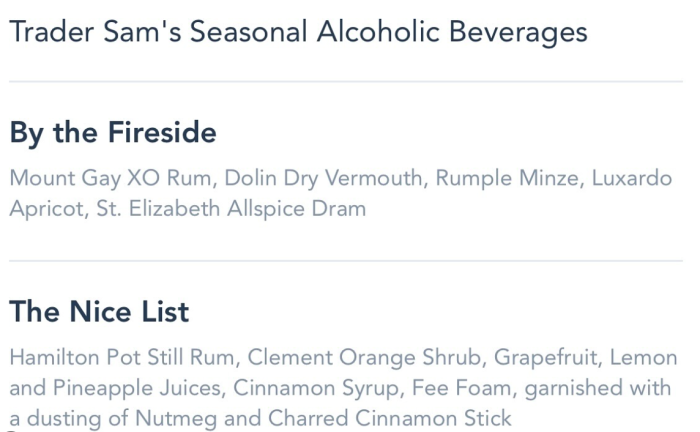Click the Grapefruit ingredient word
Image resolution: width=700 pixels, height=432 pixels.
(x=545, y=358)
